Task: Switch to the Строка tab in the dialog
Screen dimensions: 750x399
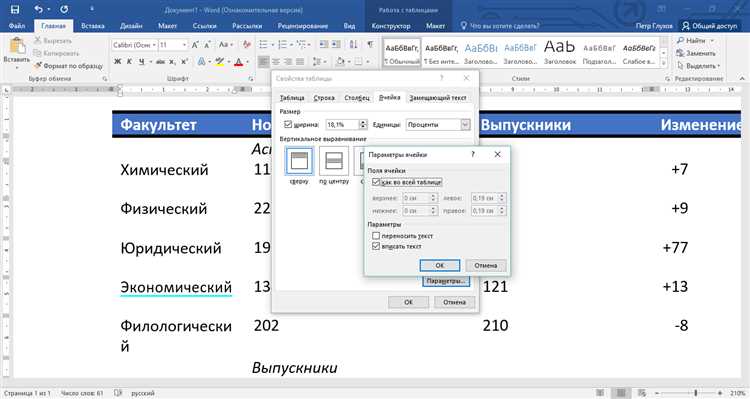Action: point(324,98)
